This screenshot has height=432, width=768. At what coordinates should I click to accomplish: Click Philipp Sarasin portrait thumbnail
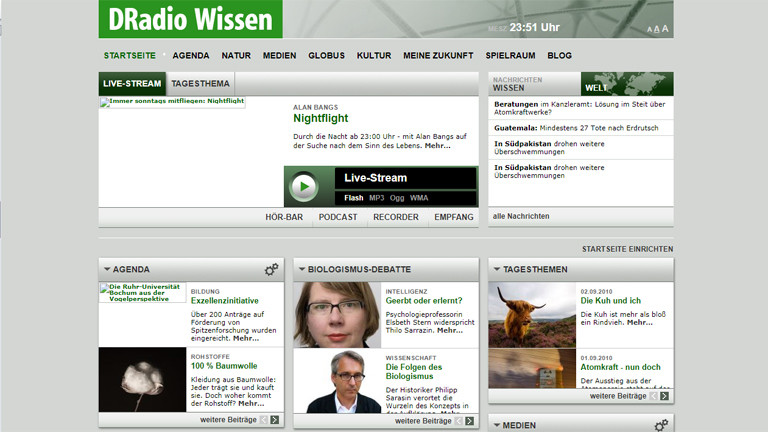coord(337,381)
